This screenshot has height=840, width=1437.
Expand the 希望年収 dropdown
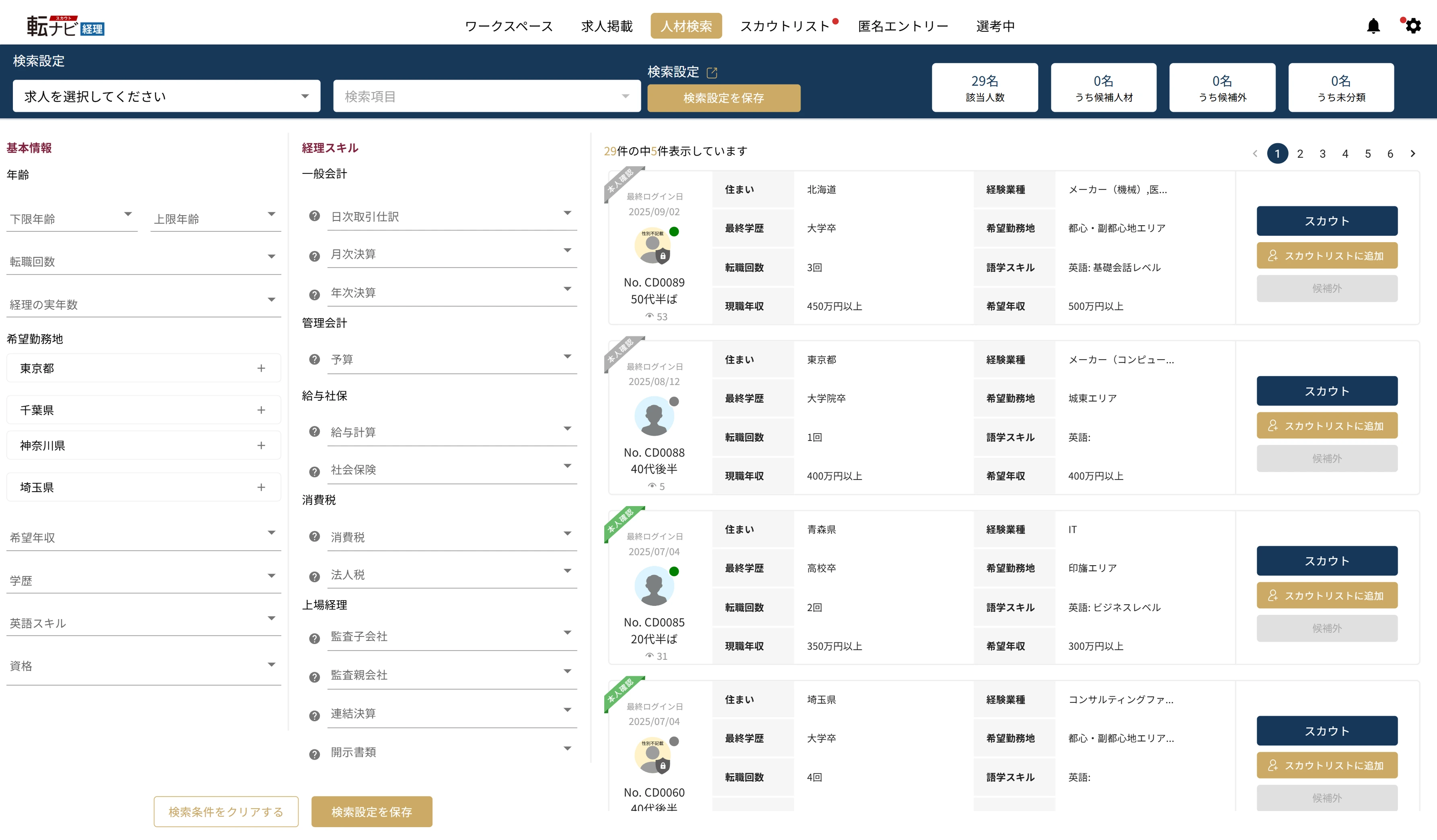[143, 537]
